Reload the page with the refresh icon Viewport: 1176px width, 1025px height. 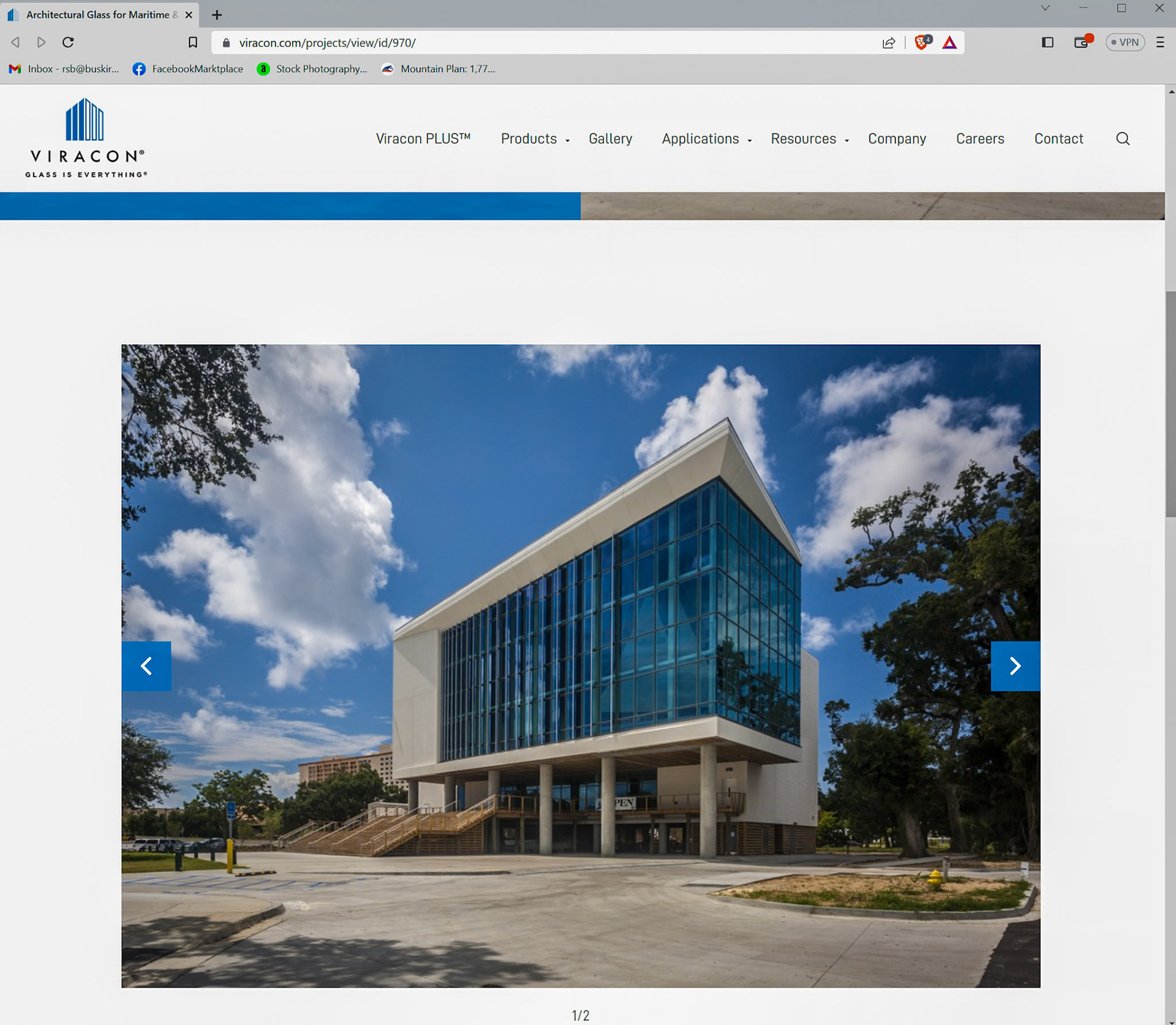pyautogui.click(x=68, y=42)
